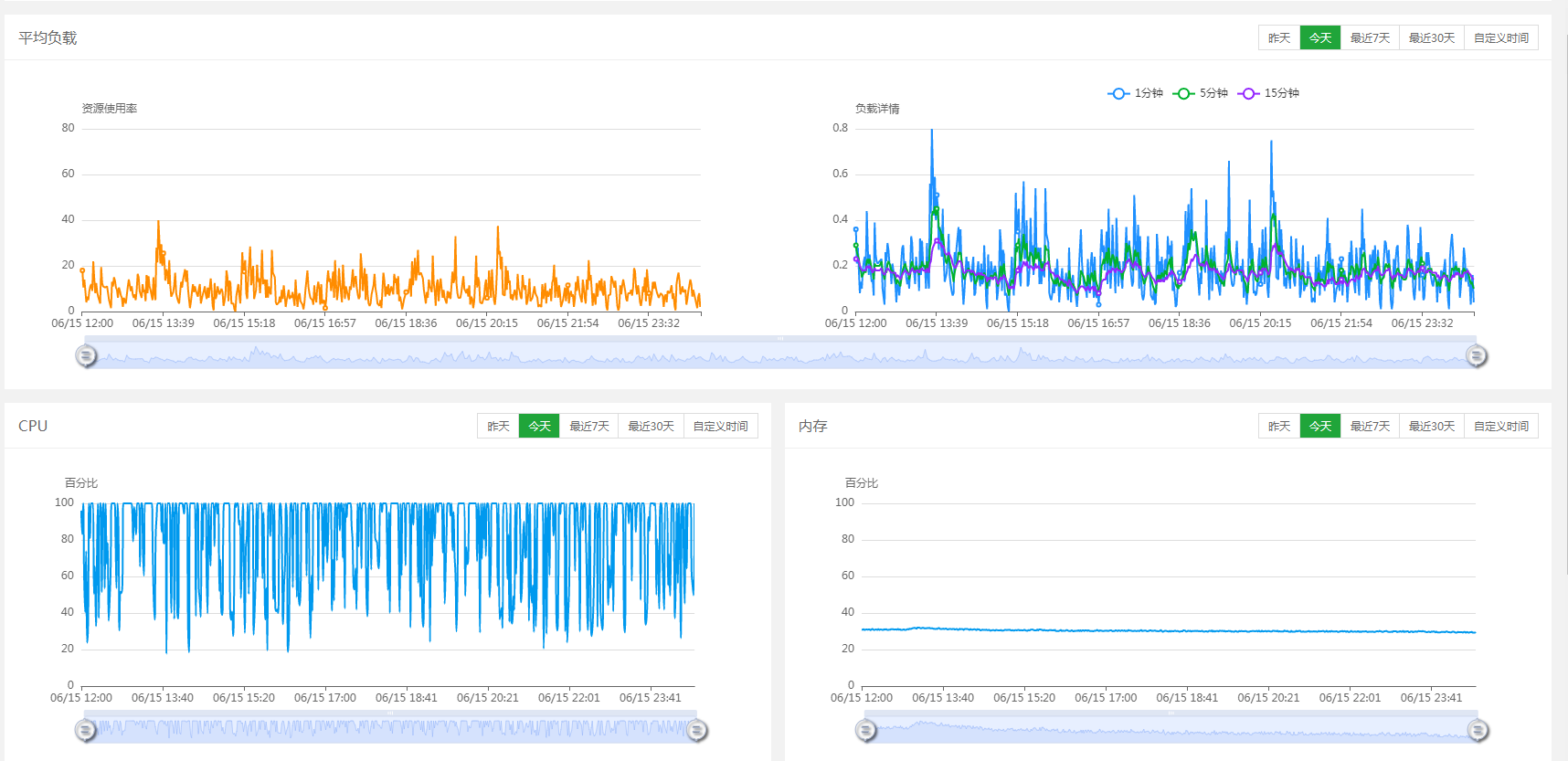Open 自定义时间 in the 内存 panel
1568x761 pixels.
[x=1501, y=426]
